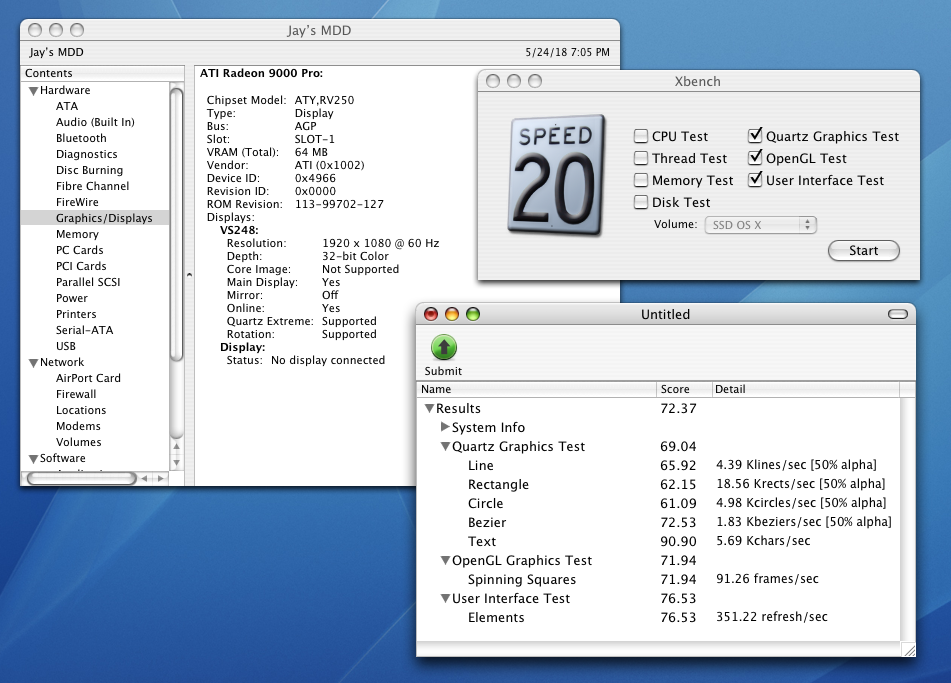Enable the CPU Test checkbox

tap(641, 136)
